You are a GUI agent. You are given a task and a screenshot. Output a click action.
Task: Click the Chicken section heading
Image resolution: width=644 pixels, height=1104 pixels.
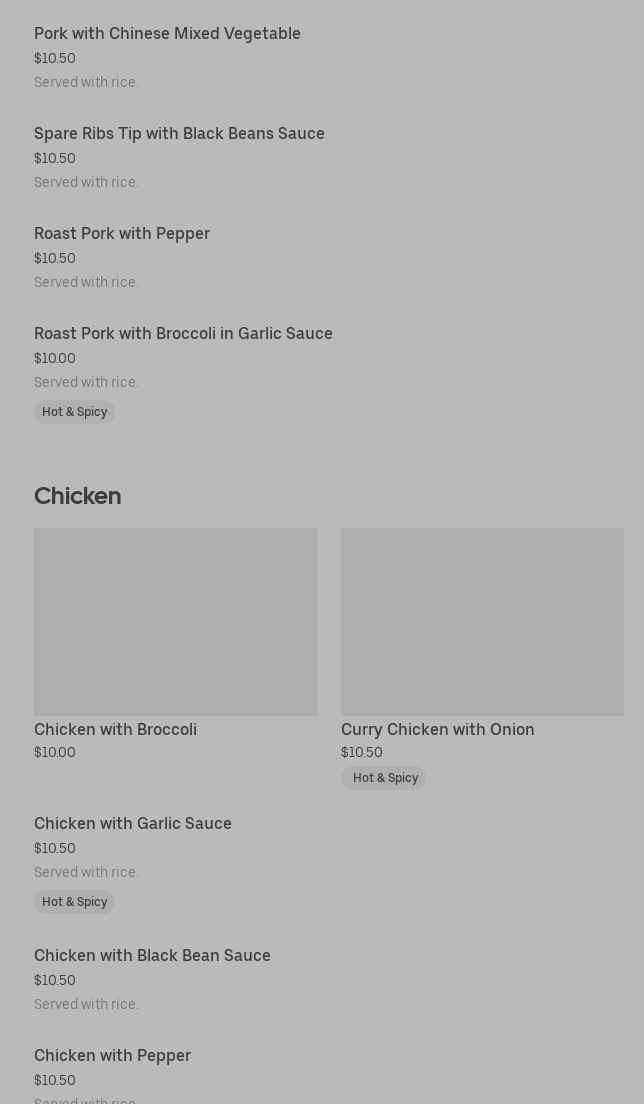click(x=77, y=496)
